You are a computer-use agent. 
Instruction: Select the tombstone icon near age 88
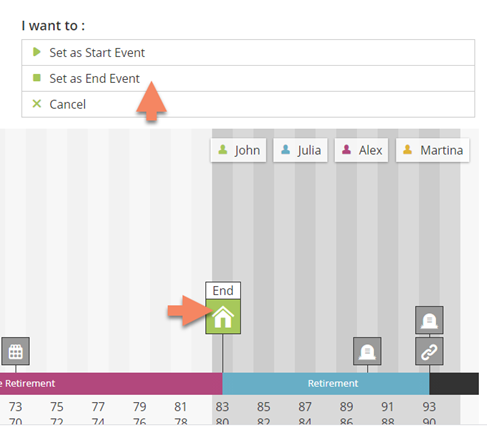point(367,351)
